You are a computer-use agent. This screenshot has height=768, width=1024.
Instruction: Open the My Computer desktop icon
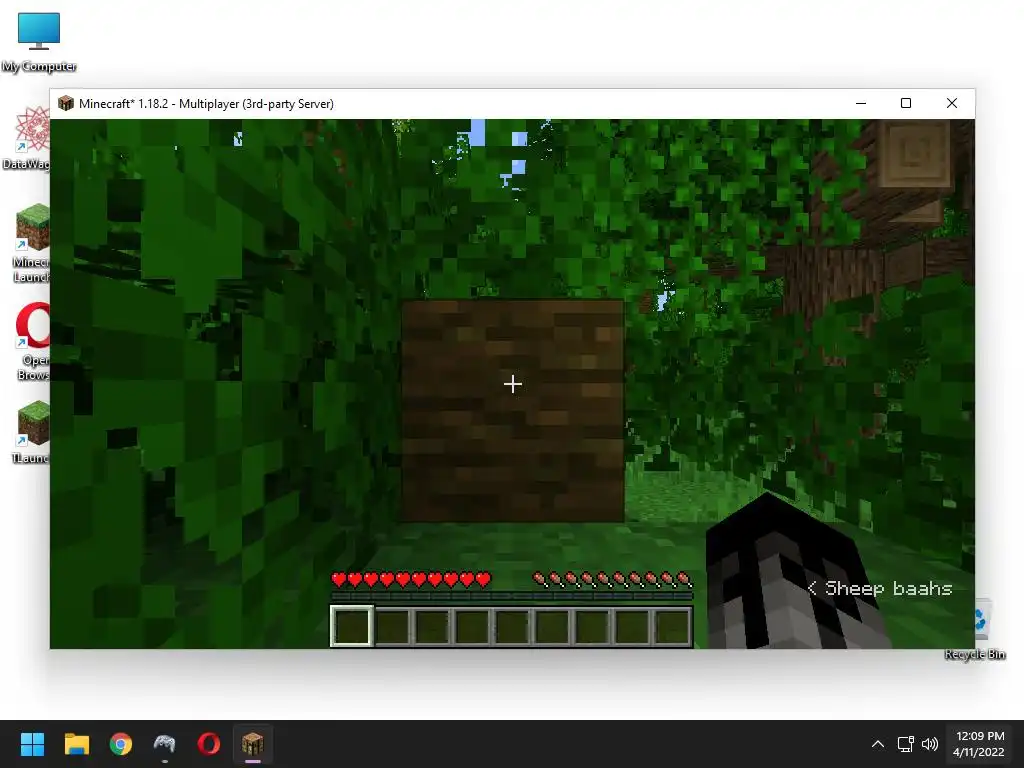coord(39,42)
